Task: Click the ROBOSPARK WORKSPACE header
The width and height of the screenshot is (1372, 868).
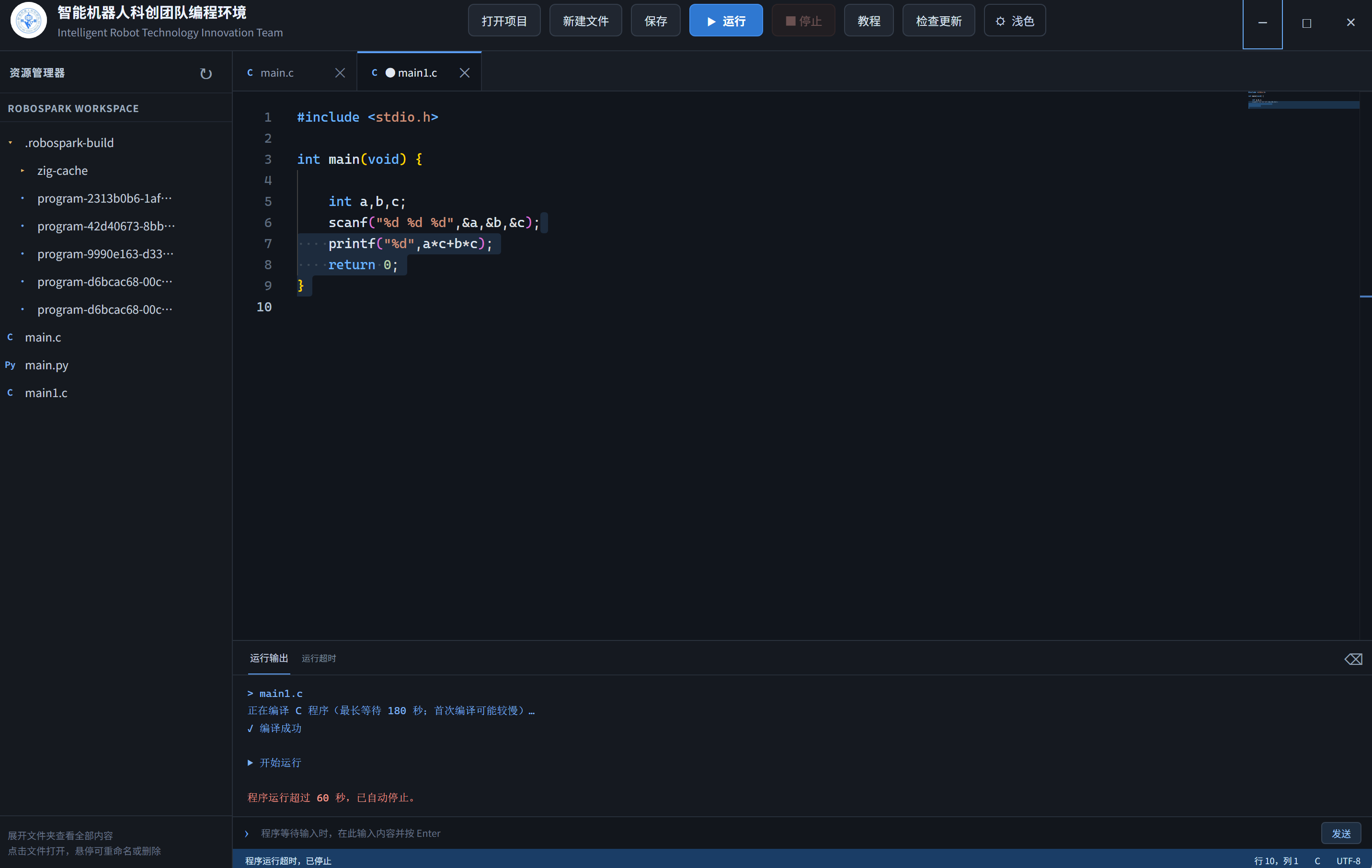Action: coord(73,108)
